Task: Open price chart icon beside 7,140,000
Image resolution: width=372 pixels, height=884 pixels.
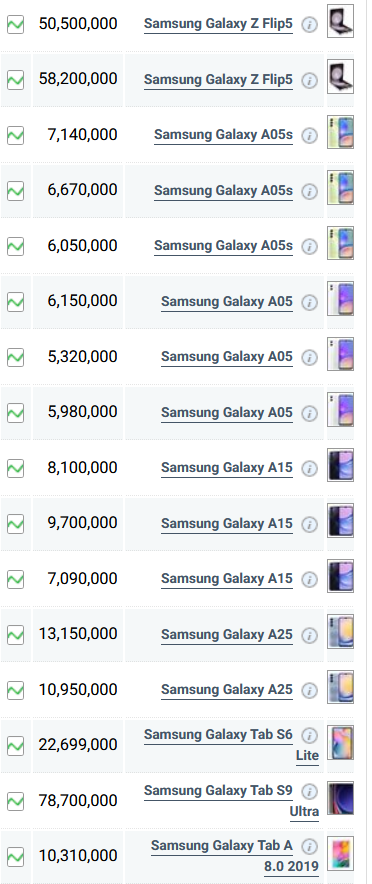Action: coord(15,135)
